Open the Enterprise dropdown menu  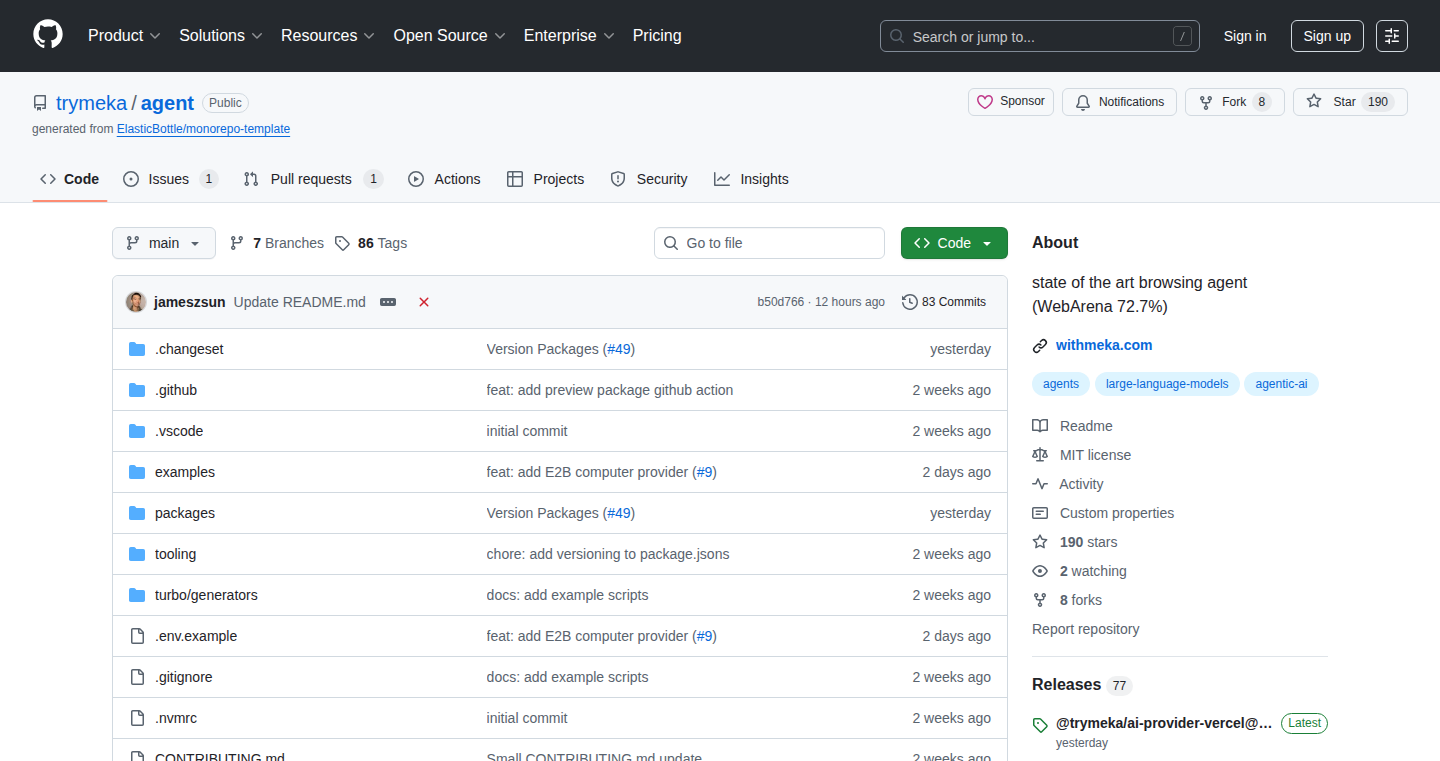[x=569, y=35]
